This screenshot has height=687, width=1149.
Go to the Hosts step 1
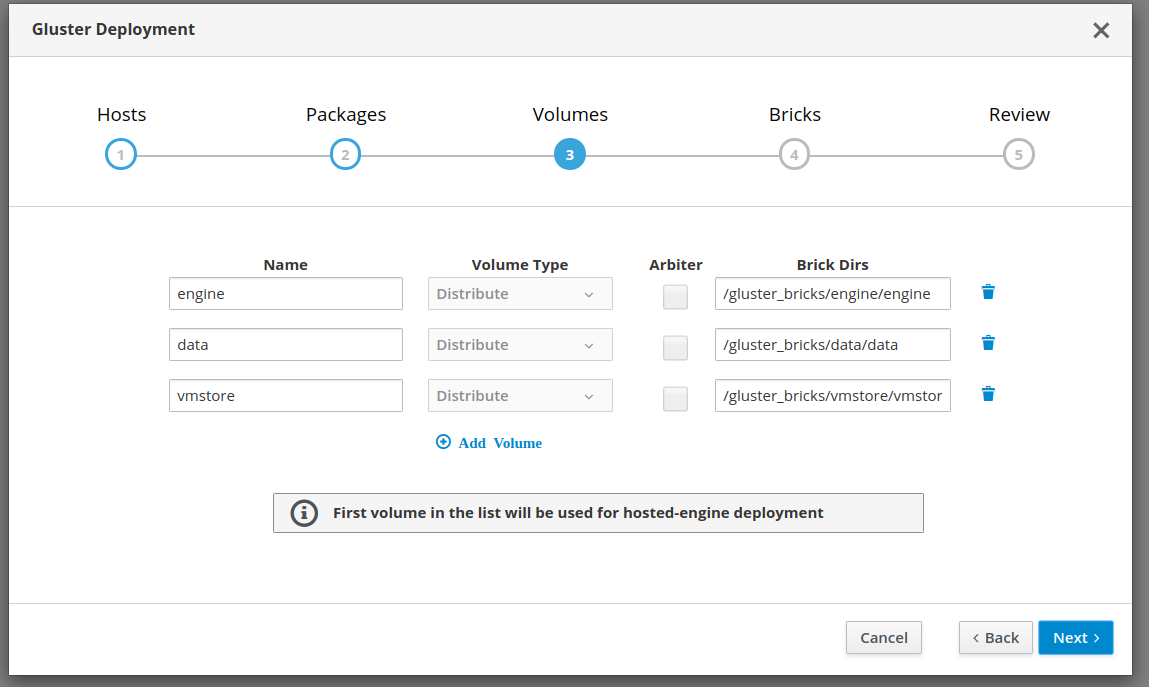[120, 155]
